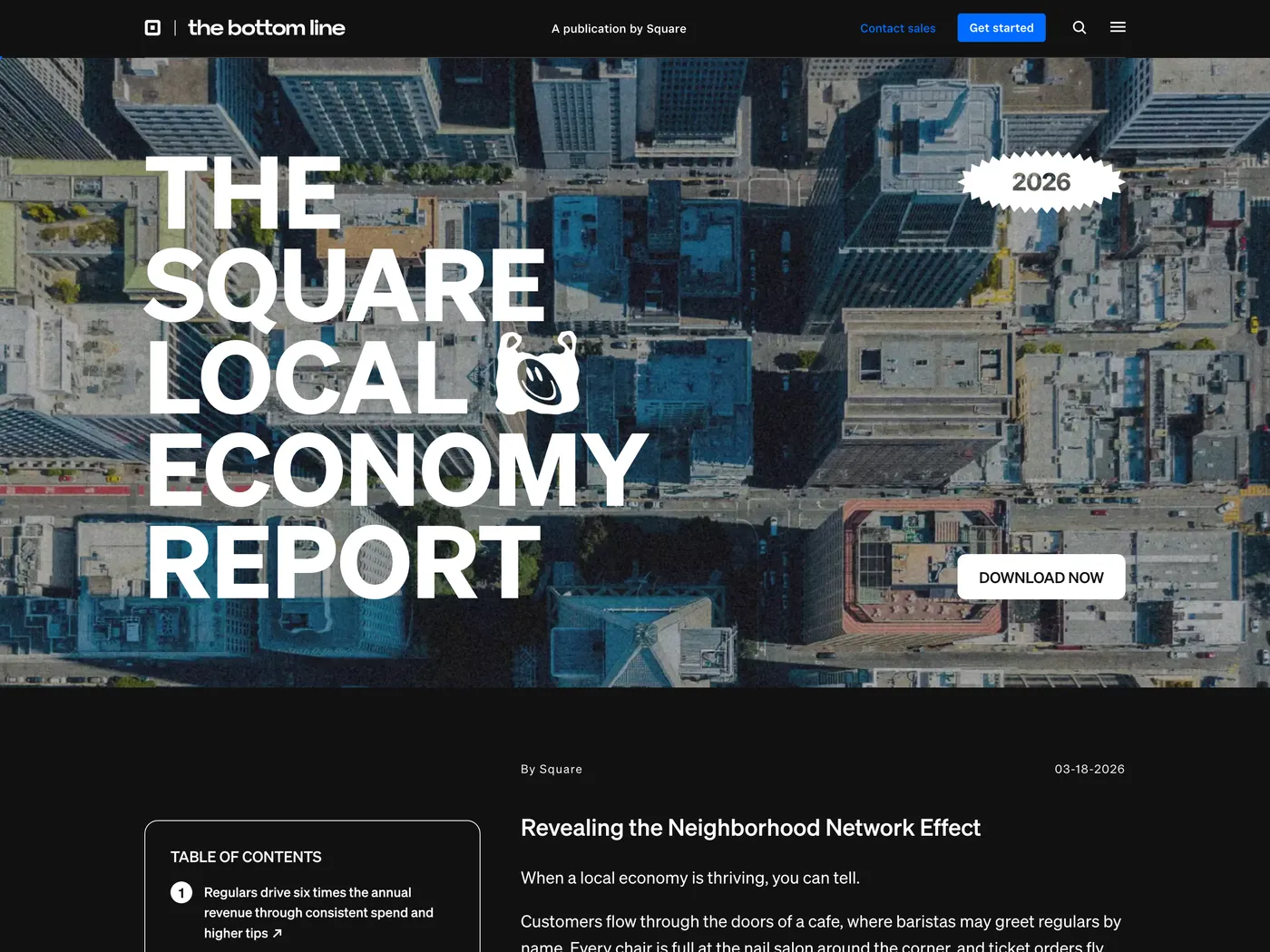Image resolution: width=1270 pixels, height=952 pixels.
Task: Click the 'By Square' byline
Action: tap(552, 769)
